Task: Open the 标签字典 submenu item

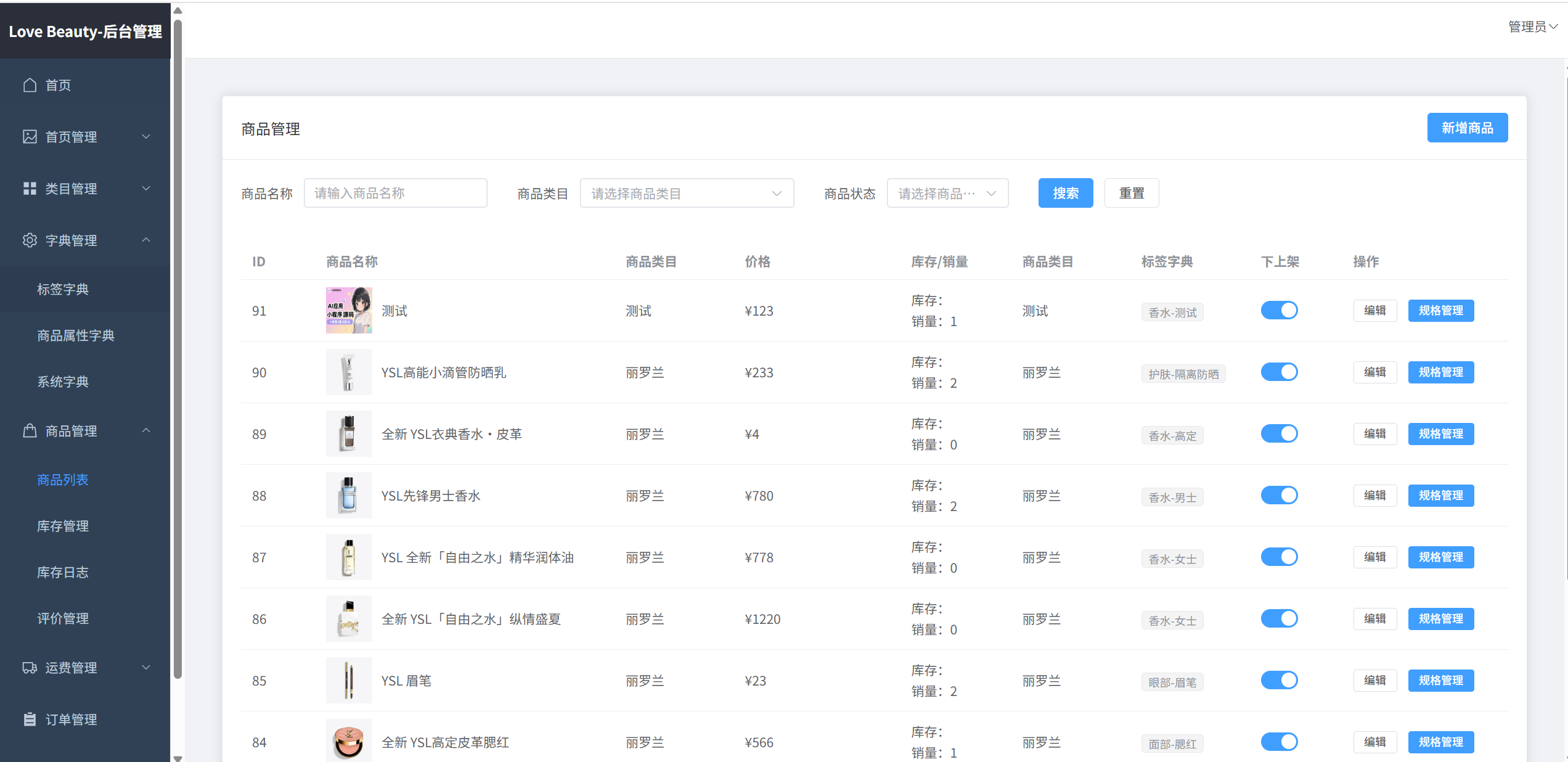Action: point(63,289)
